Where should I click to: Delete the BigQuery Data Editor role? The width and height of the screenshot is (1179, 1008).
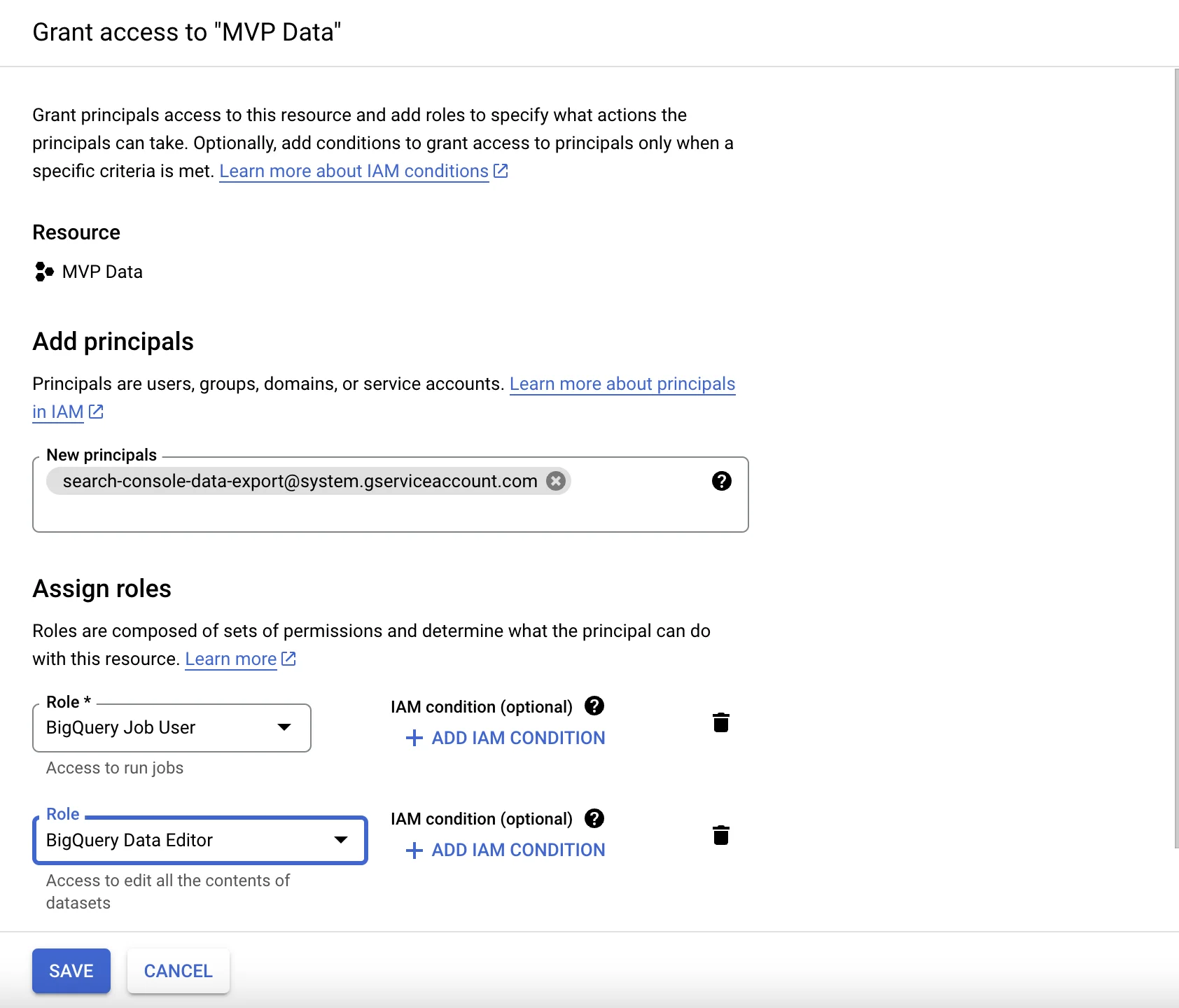[720, 835]
